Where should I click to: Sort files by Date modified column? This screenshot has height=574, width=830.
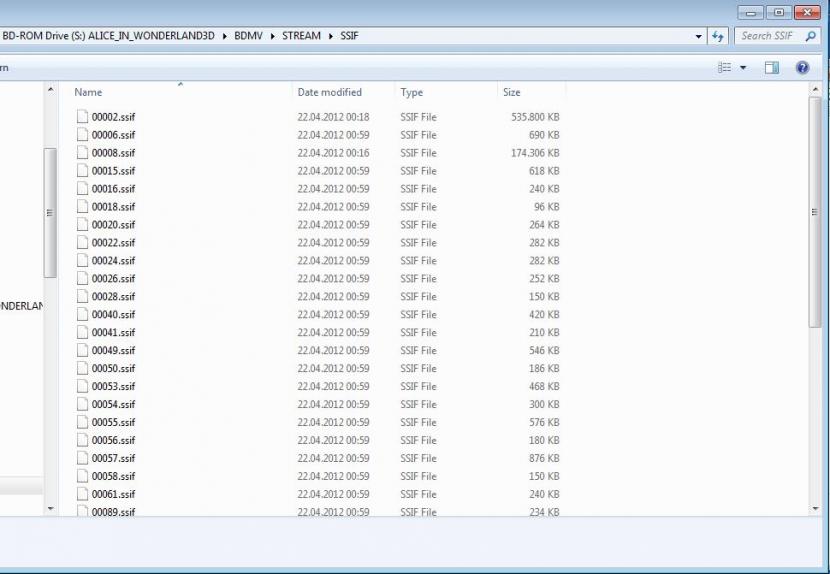[329, 92]
